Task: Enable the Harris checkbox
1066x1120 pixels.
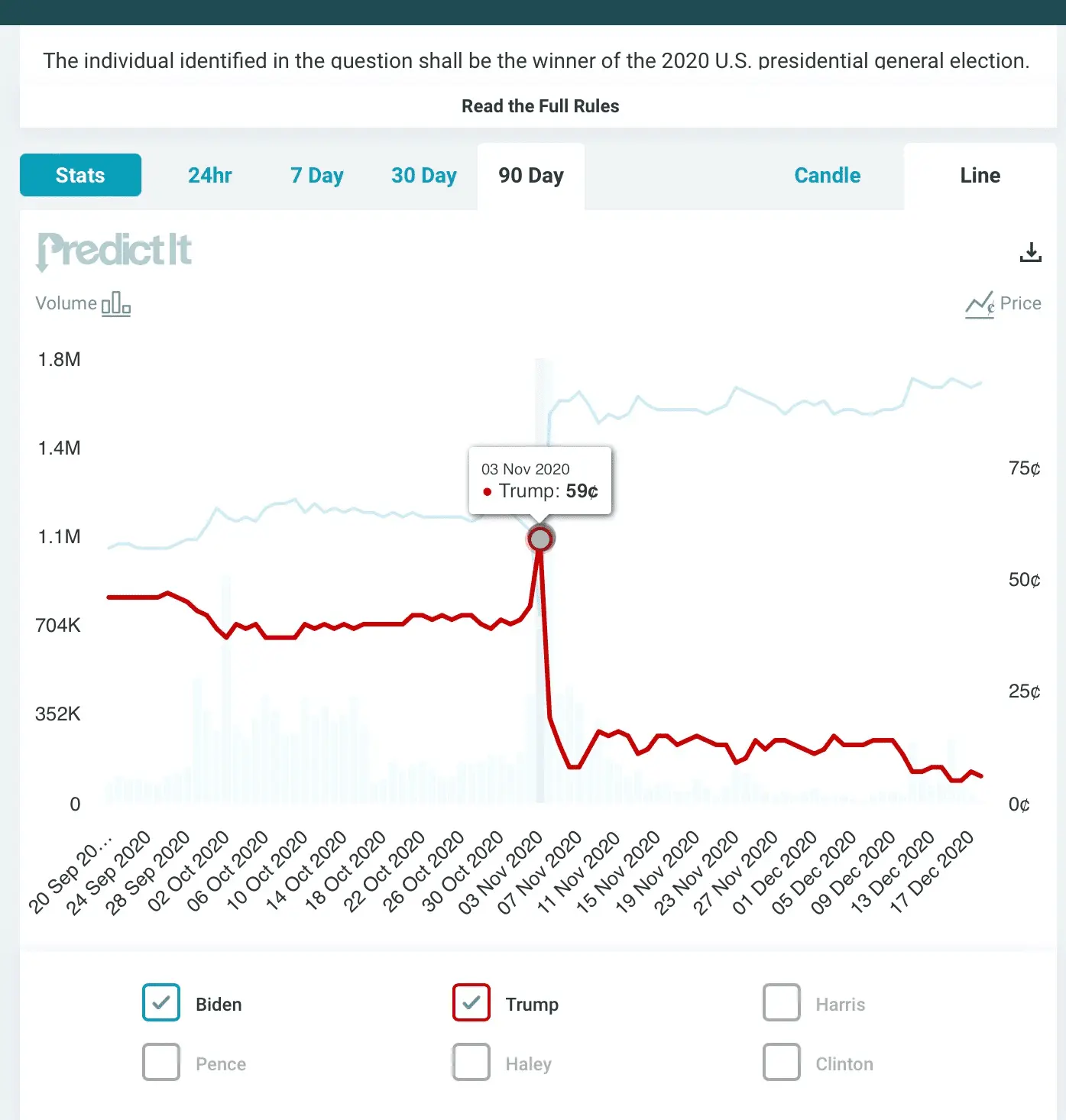Action: tap(782, 1003)
